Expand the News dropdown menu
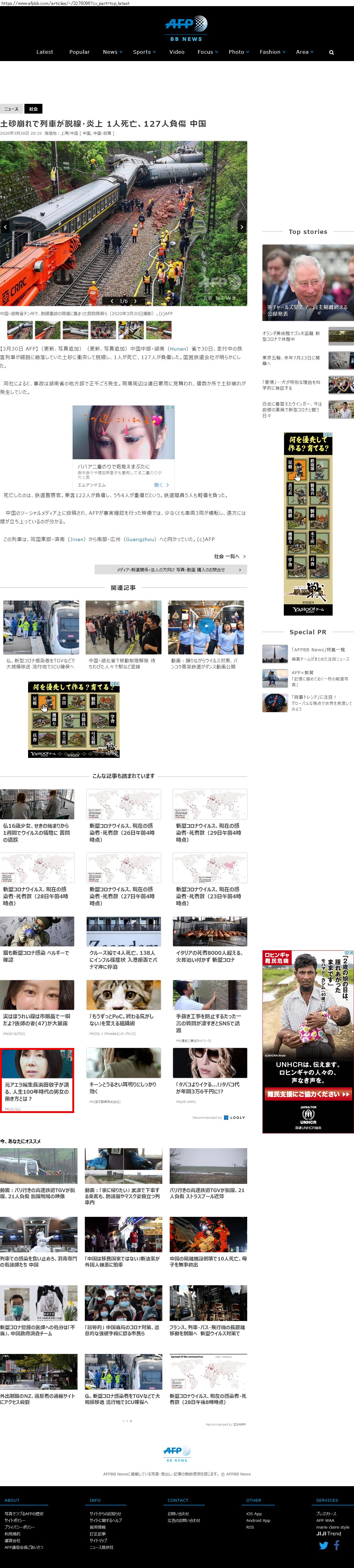 (112, 52)
